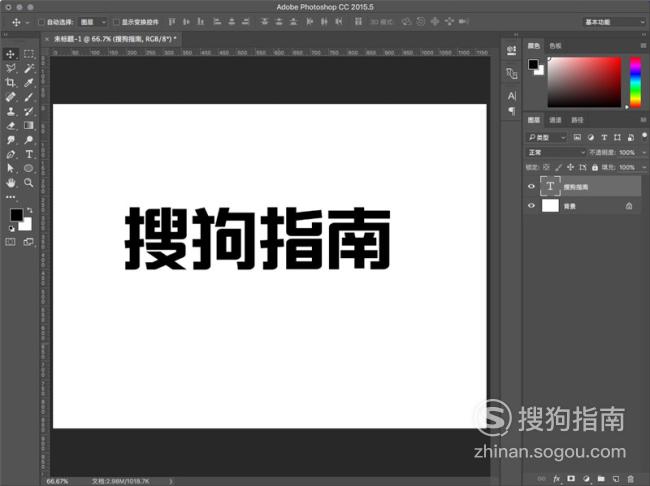Select the Brush tool
Screen dimensions: 650x486
click(x=29, y=97)
